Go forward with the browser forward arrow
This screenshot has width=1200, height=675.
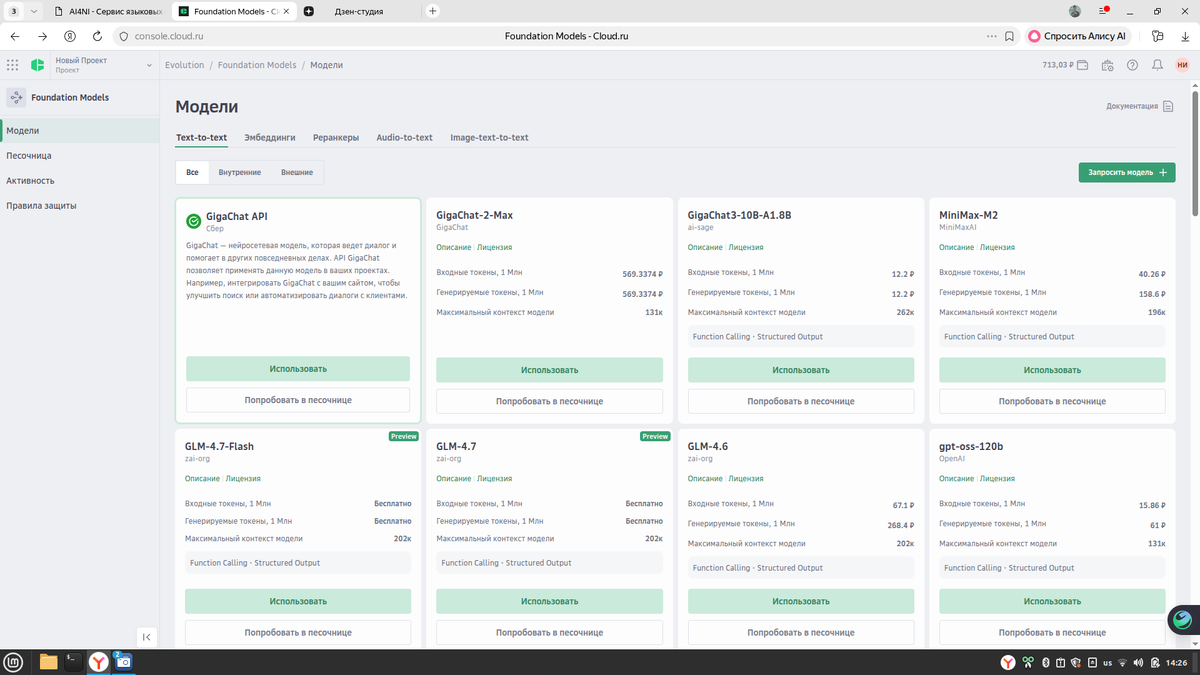[42, 36]
